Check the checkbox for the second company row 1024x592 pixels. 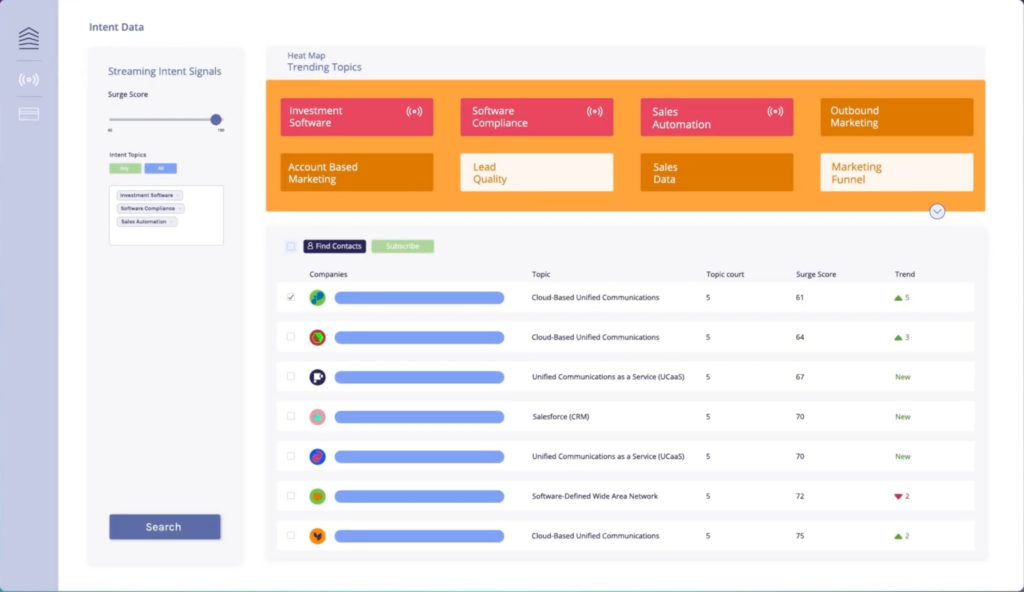291,337
